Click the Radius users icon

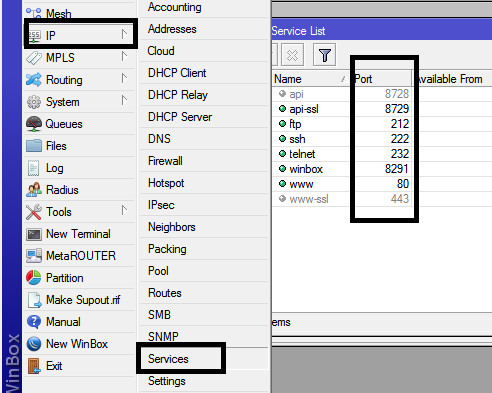click(34, 190)
